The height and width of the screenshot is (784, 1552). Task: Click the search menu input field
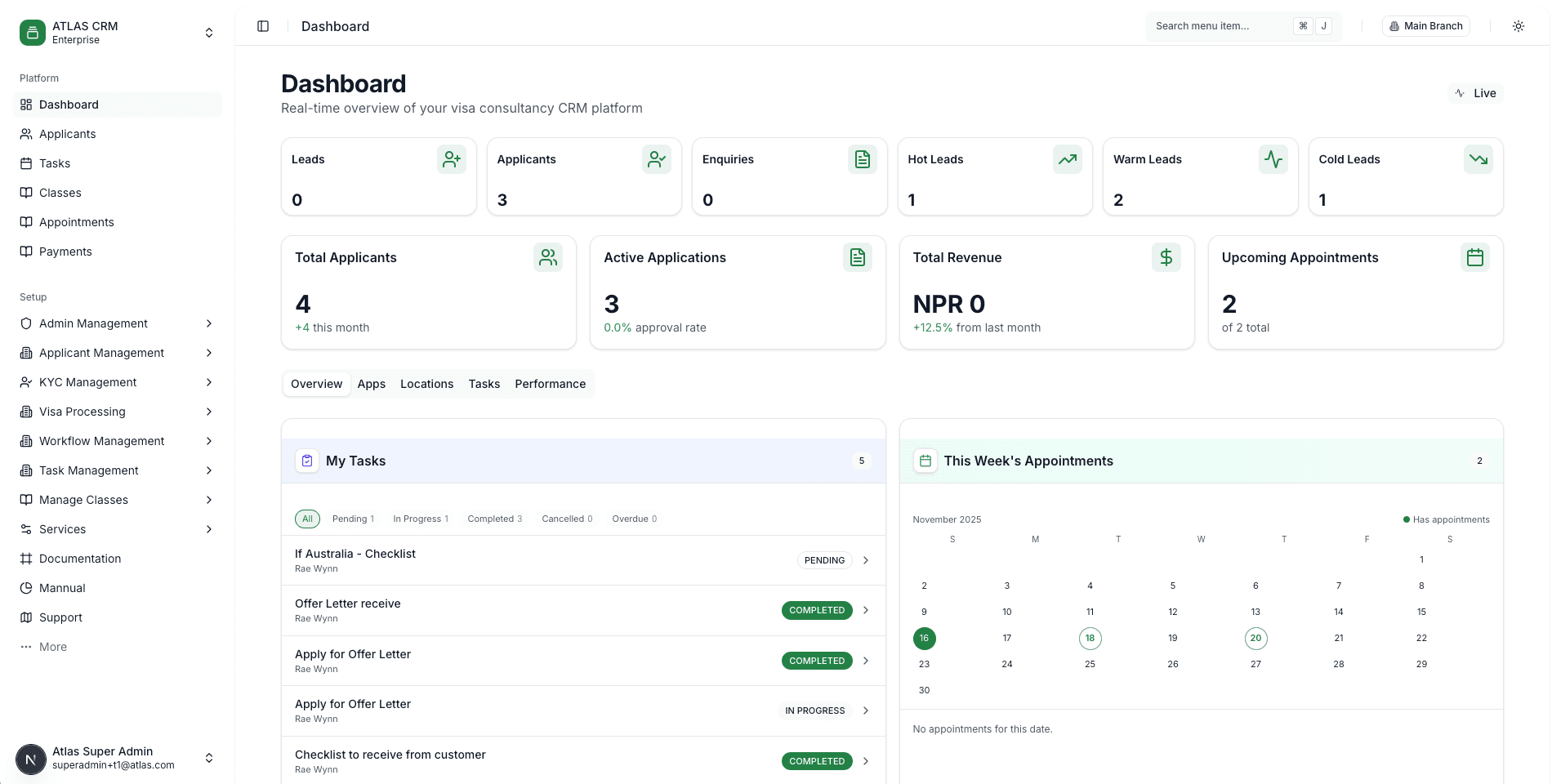(x=1225, y=25)
